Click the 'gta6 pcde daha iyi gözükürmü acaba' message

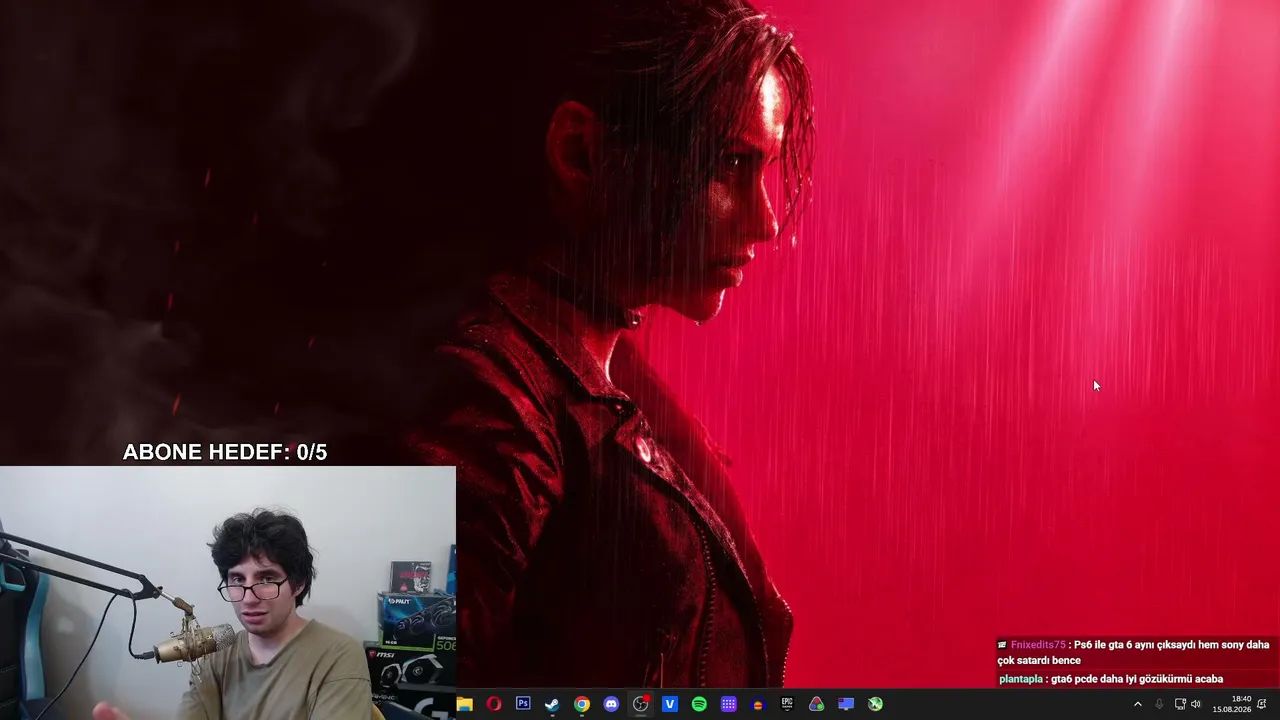pyautogui.click(x=1137, y=679)
